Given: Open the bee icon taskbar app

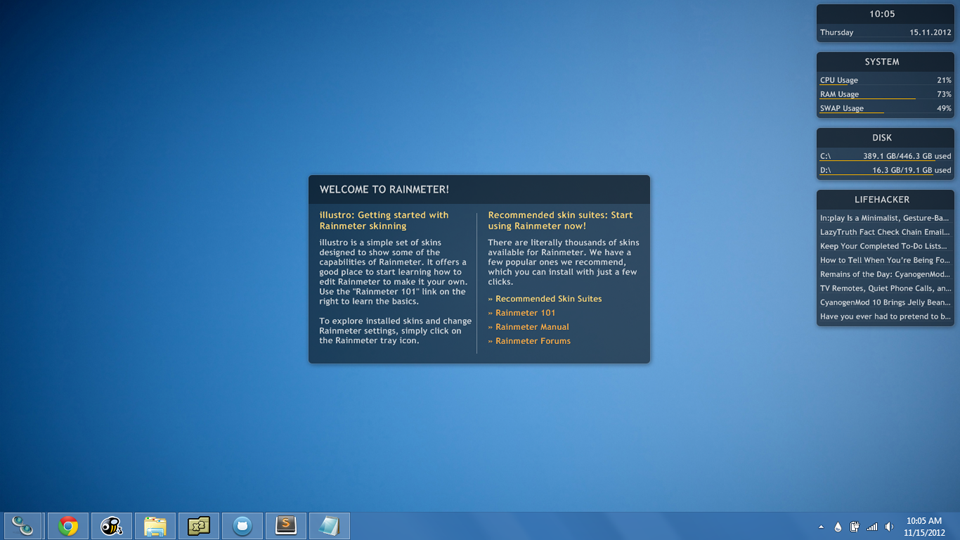Looking at the screenshot, I should click(x=111, y=526).
